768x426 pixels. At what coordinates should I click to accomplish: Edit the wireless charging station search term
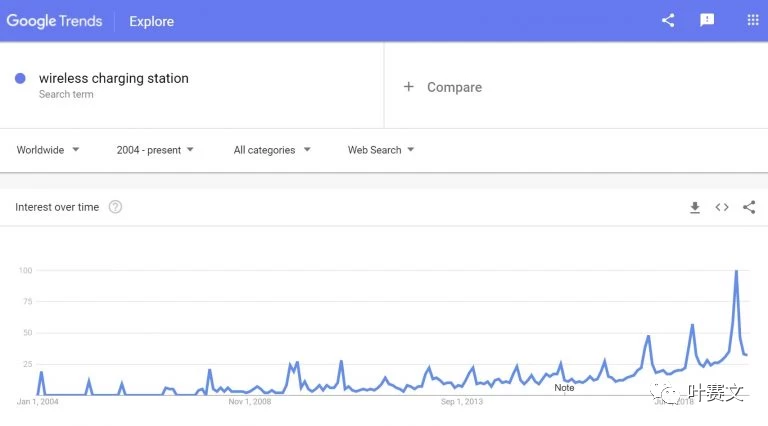(x=114, y=78)
